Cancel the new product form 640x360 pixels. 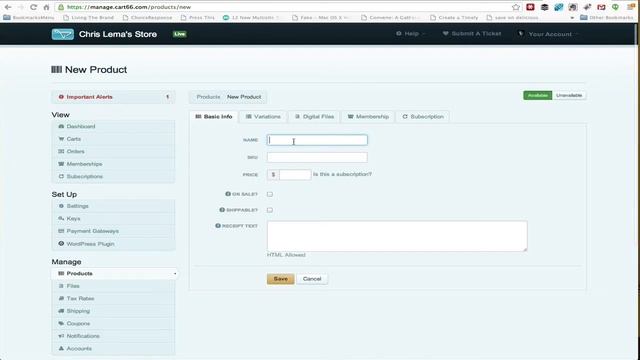point(312,279)
